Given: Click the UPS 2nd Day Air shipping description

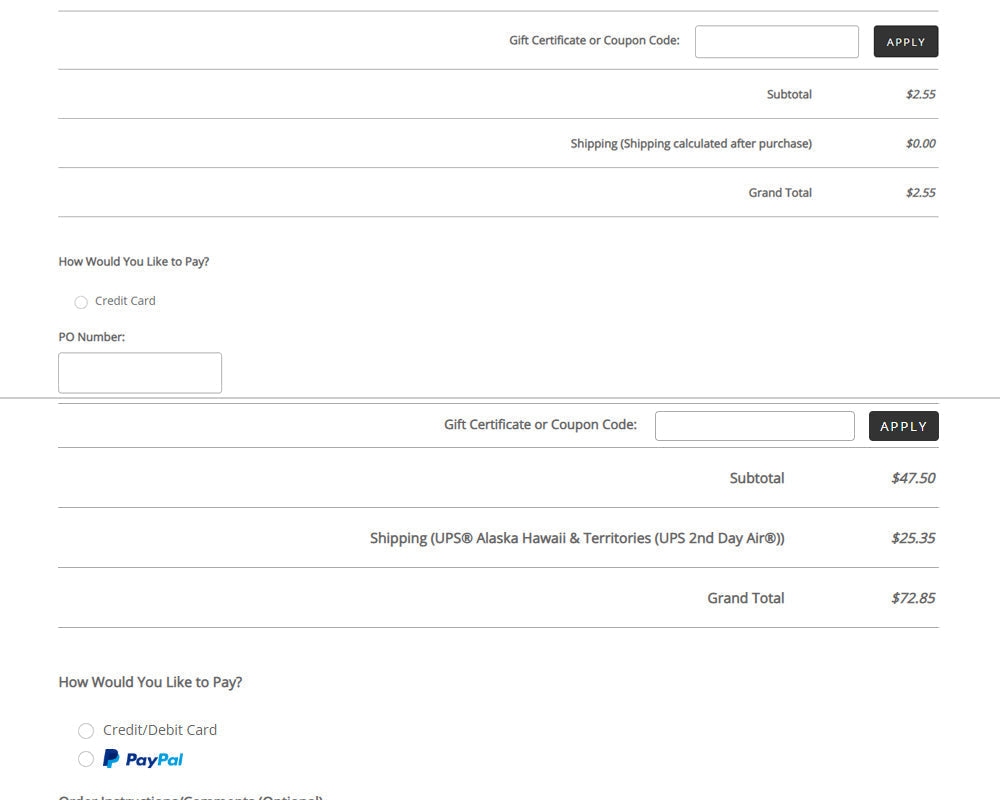Looking at the screenshot, I should [577, 538].
